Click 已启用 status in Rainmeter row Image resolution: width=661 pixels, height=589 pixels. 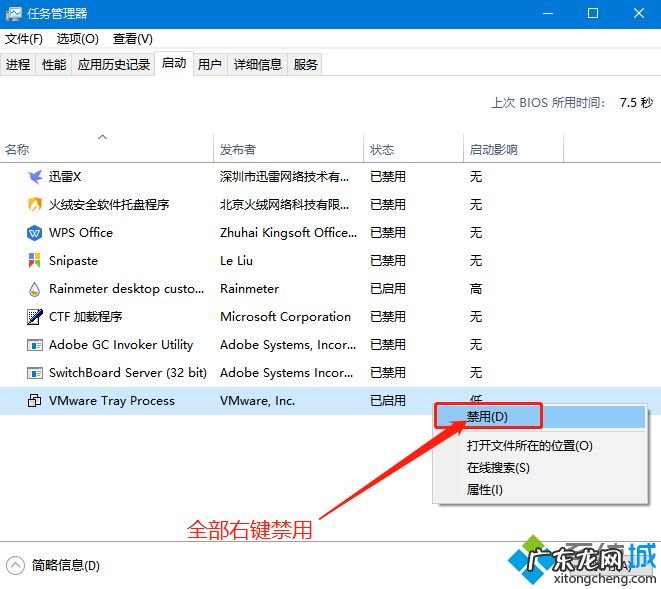tap(388, 289)
